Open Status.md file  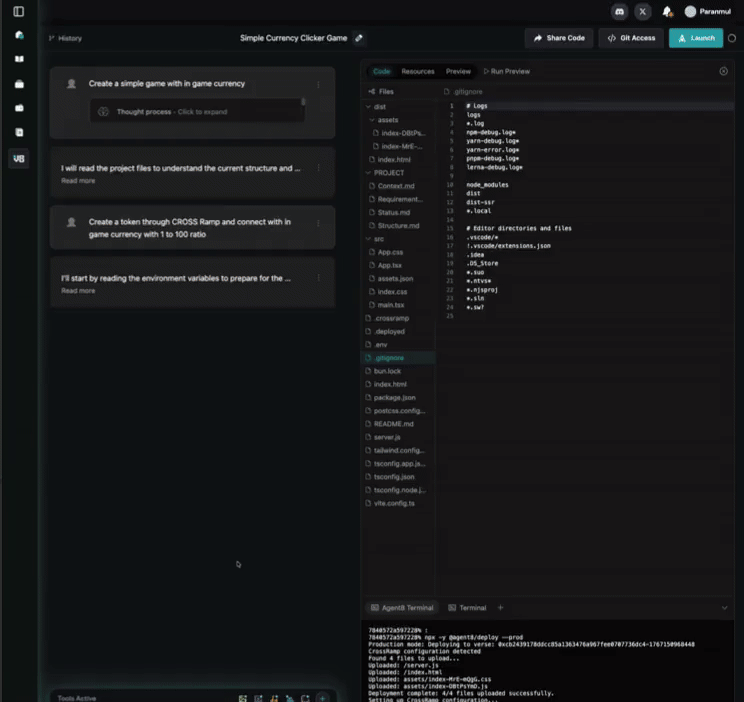394,213
